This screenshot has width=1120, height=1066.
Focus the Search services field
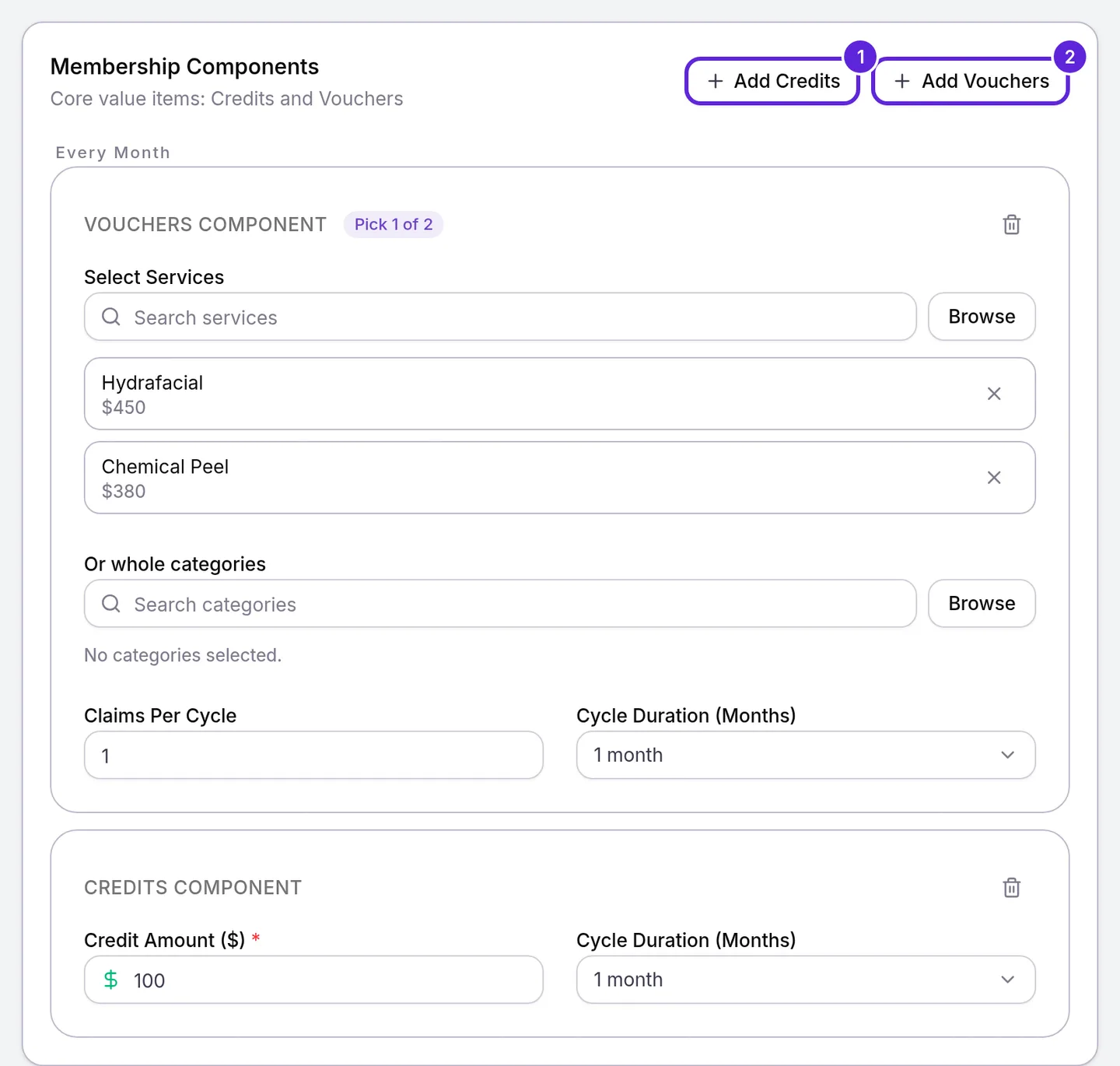point(500,317)
